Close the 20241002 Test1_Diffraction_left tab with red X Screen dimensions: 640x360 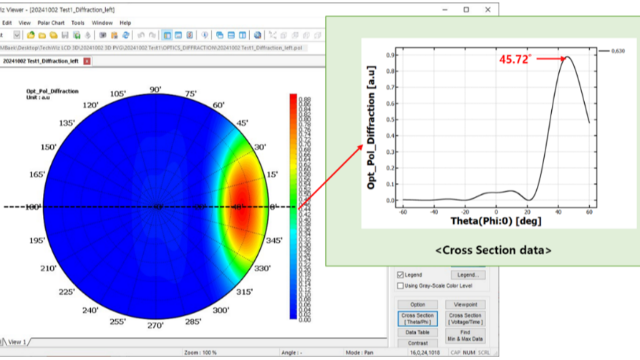coord(87,61)
